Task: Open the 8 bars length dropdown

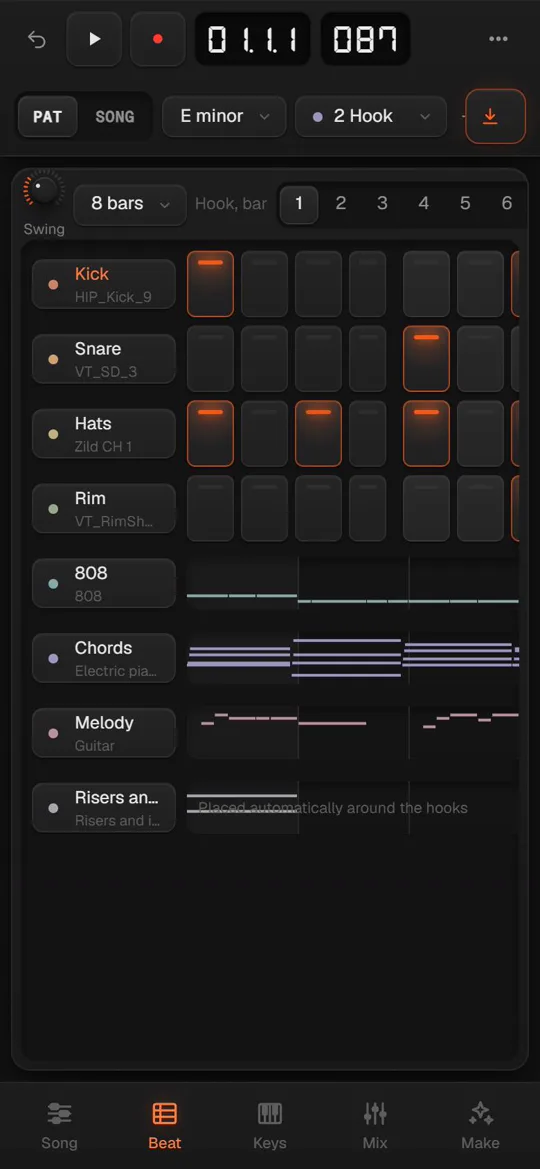Action: (x=130, y=204)
